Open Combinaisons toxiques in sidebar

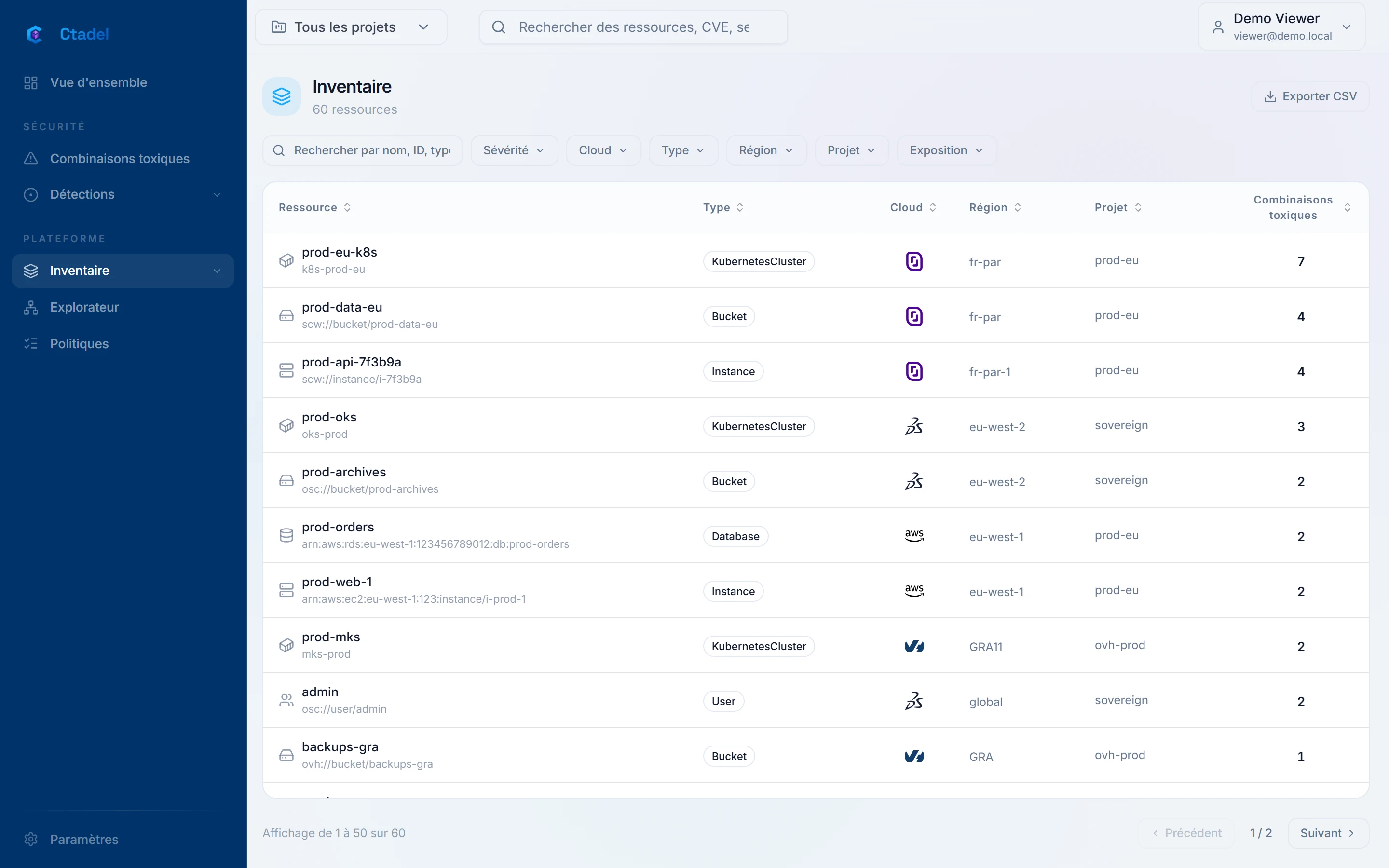[x=123, y=159]
